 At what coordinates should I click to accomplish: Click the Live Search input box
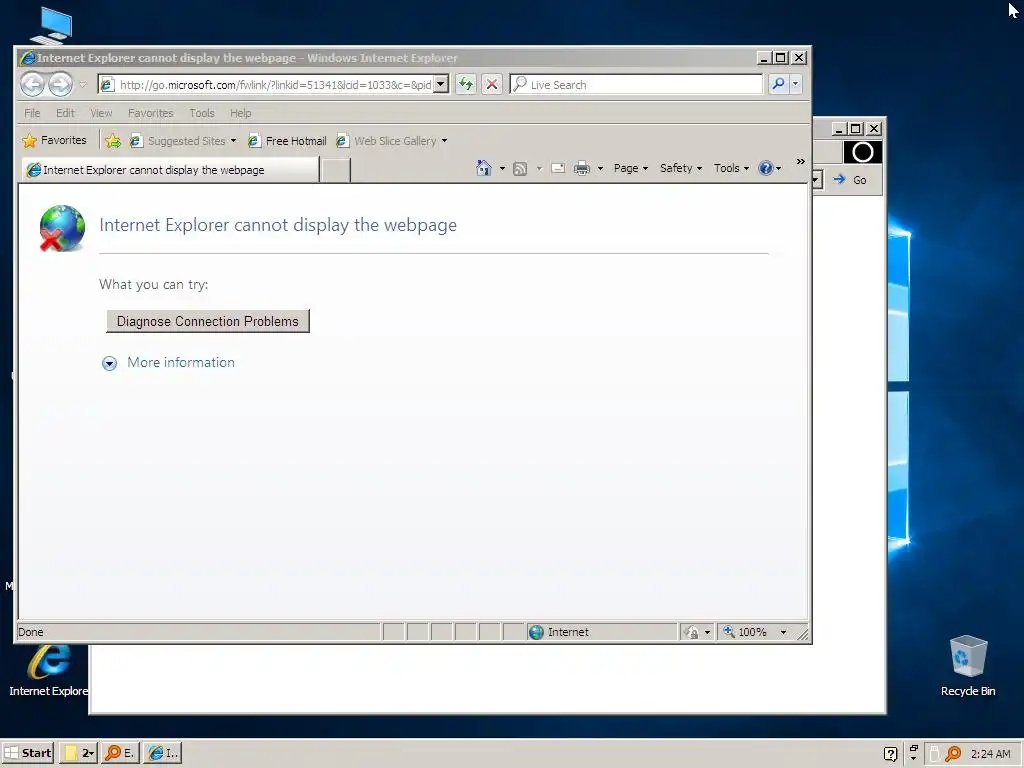[x=636, y=84]
